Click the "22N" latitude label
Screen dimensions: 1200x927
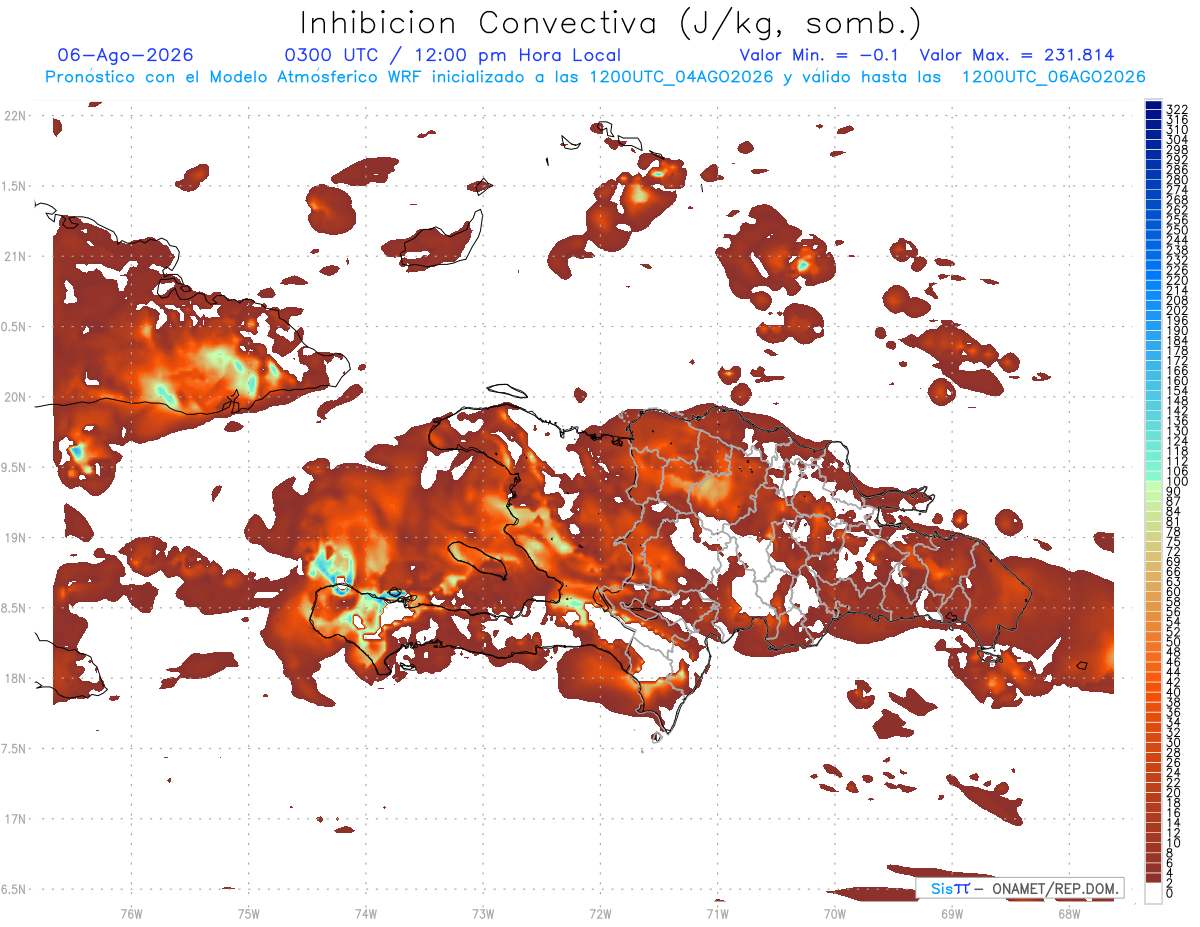[x=14, y=116]
